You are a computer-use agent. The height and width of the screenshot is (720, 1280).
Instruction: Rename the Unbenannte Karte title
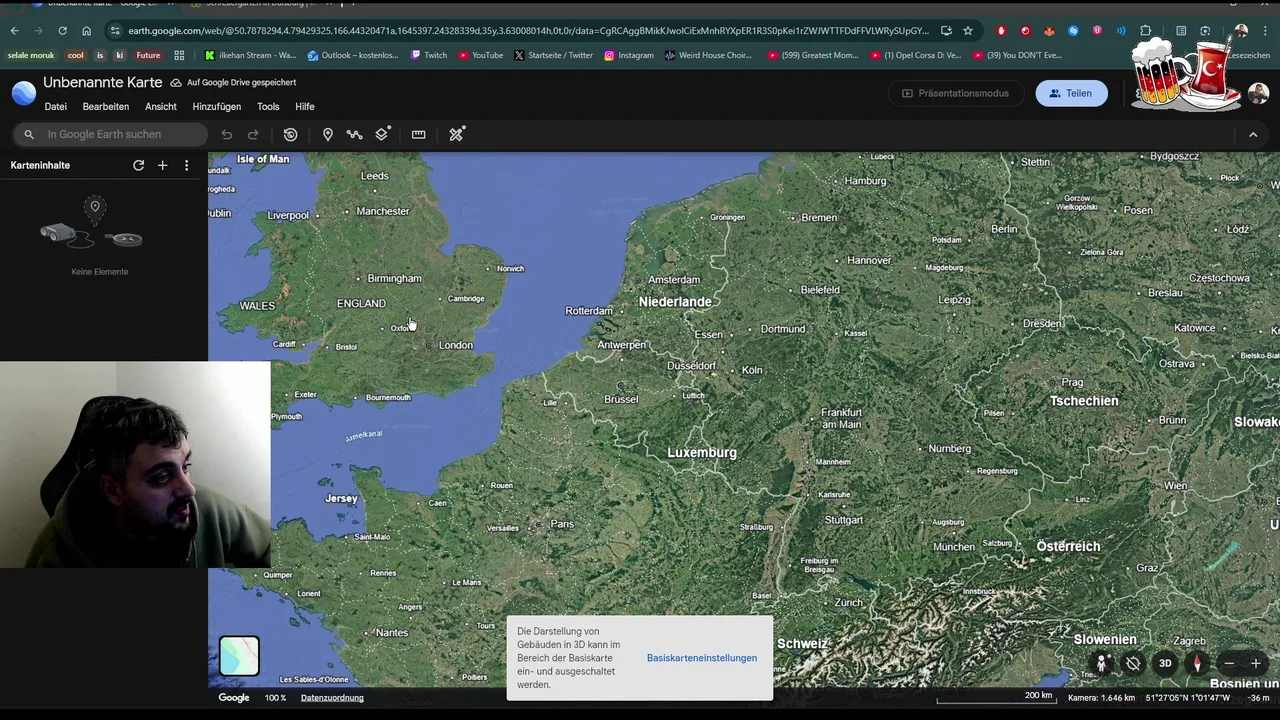click(x=103, y=82)
